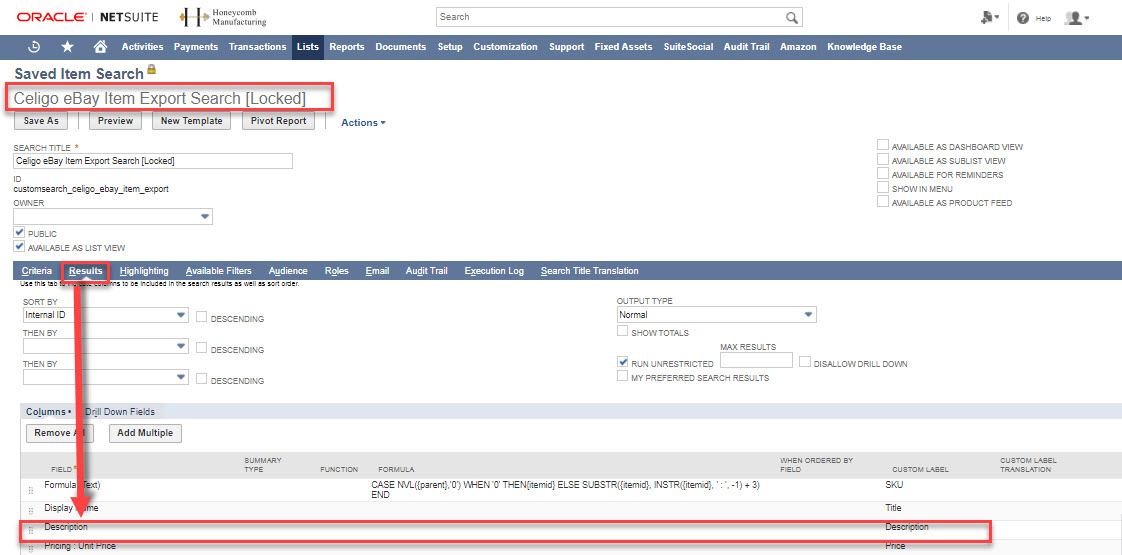Click the Pivot Report button
1122x555 pixels.
pos(278,121)
